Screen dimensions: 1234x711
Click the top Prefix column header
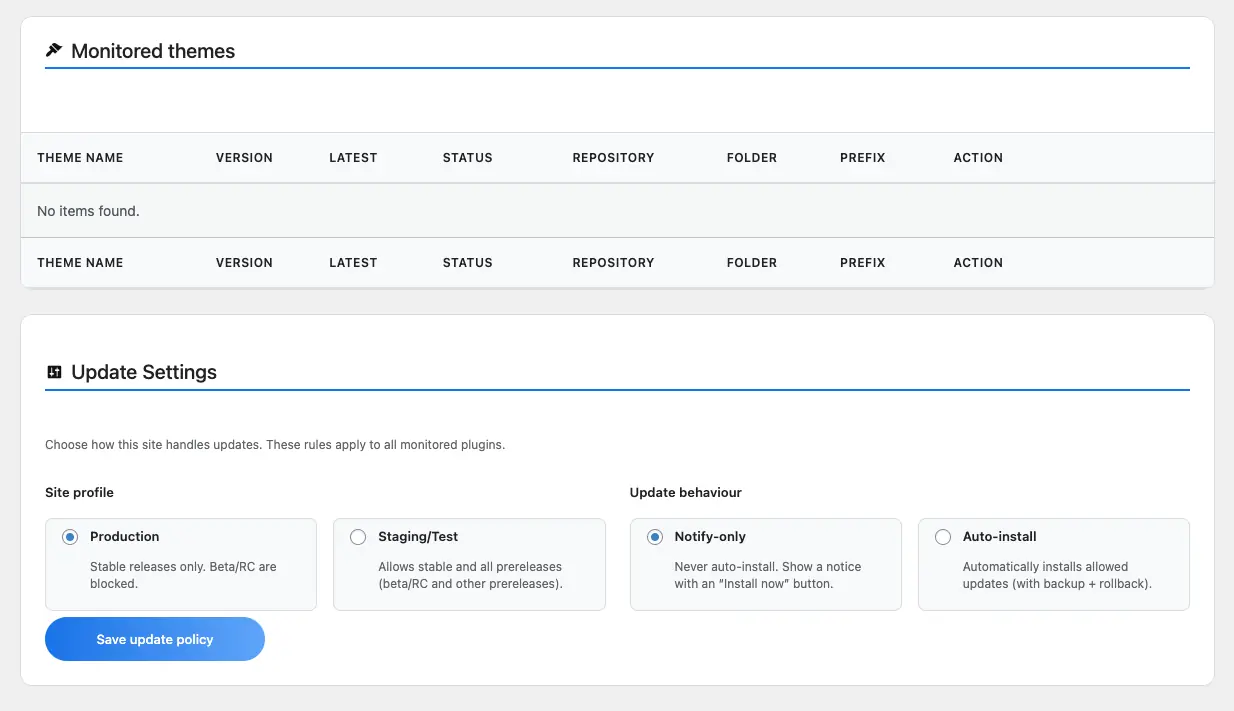[x=863, y=158]
